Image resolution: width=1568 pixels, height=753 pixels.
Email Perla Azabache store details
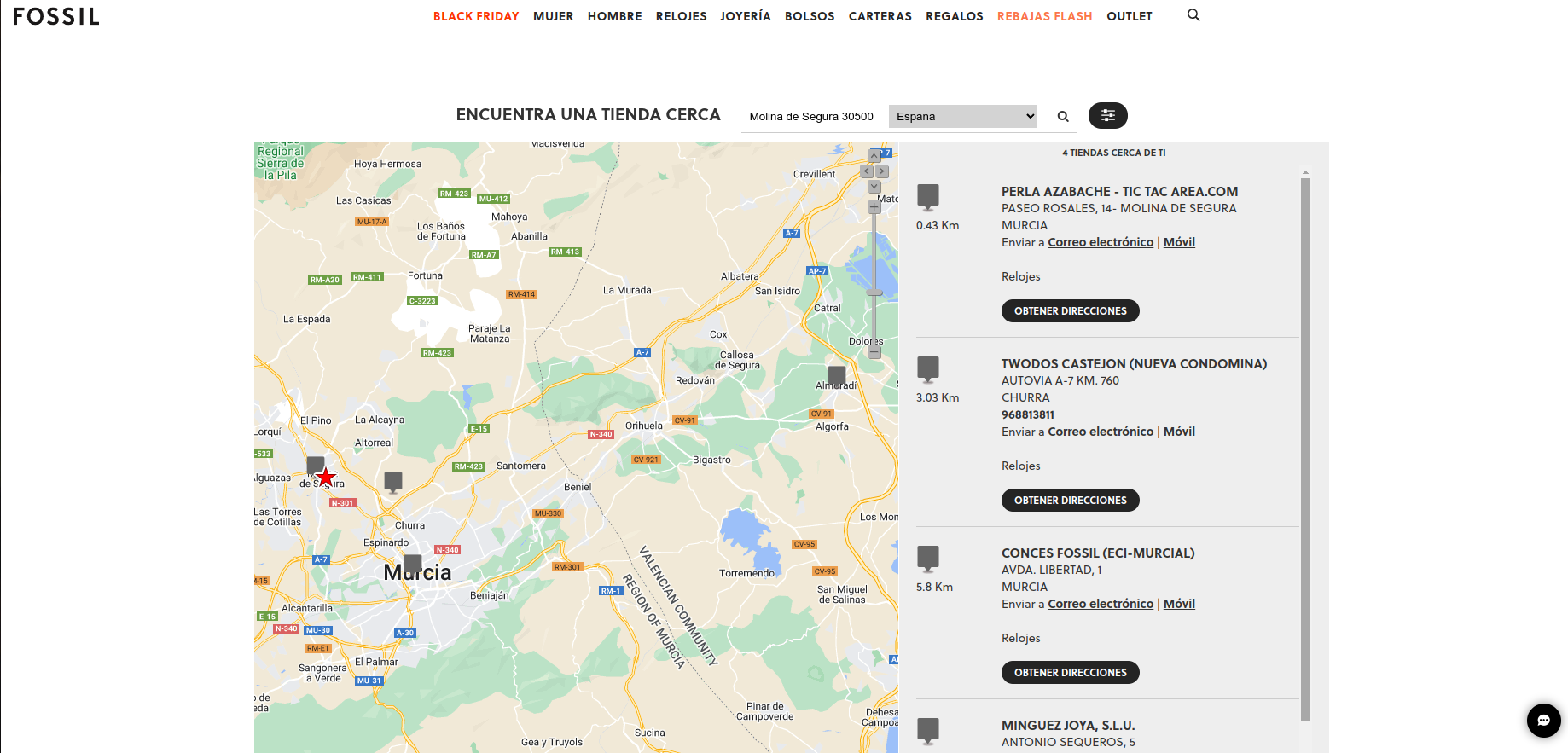tap(1101, 242)
